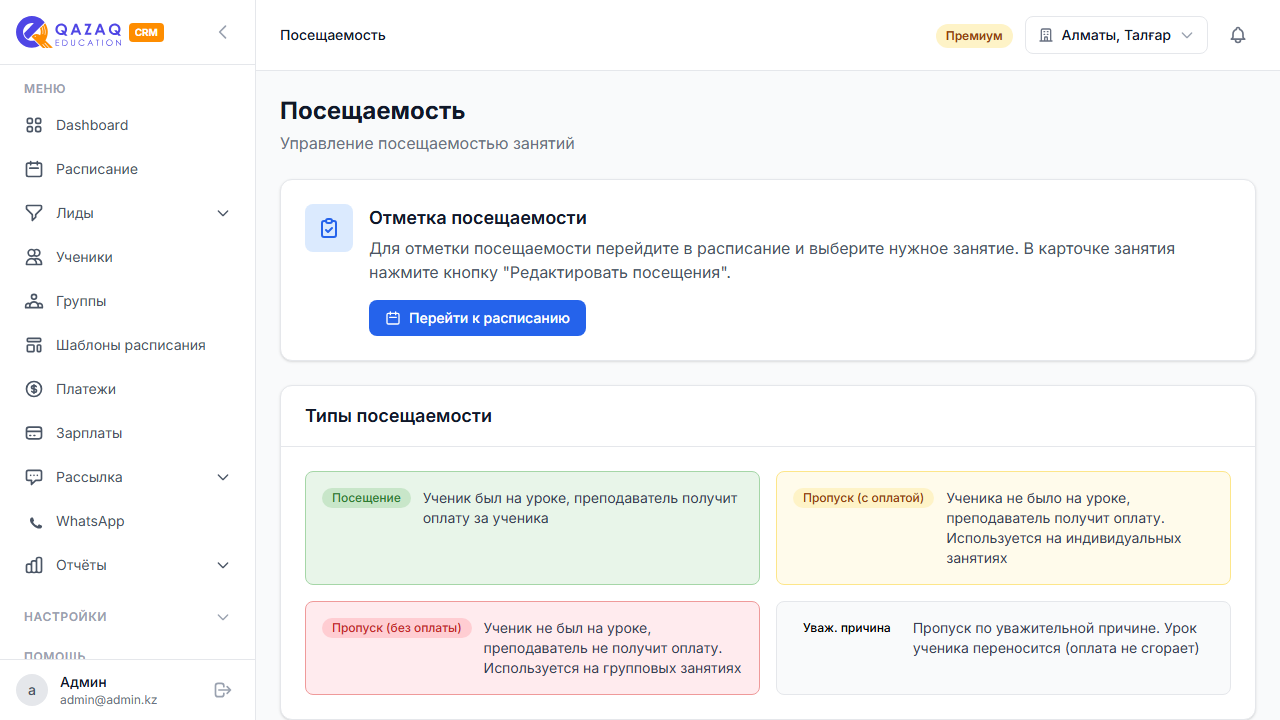Click the Уваж. причина badge

pyautogui.click(x=847, y=628)
